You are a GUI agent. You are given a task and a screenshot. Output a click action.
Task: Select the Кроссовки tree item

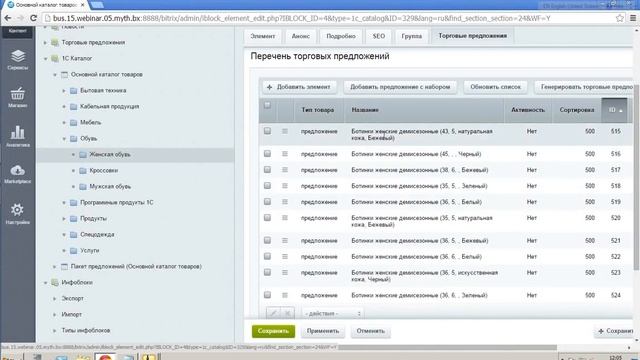[x=104, y=171]
